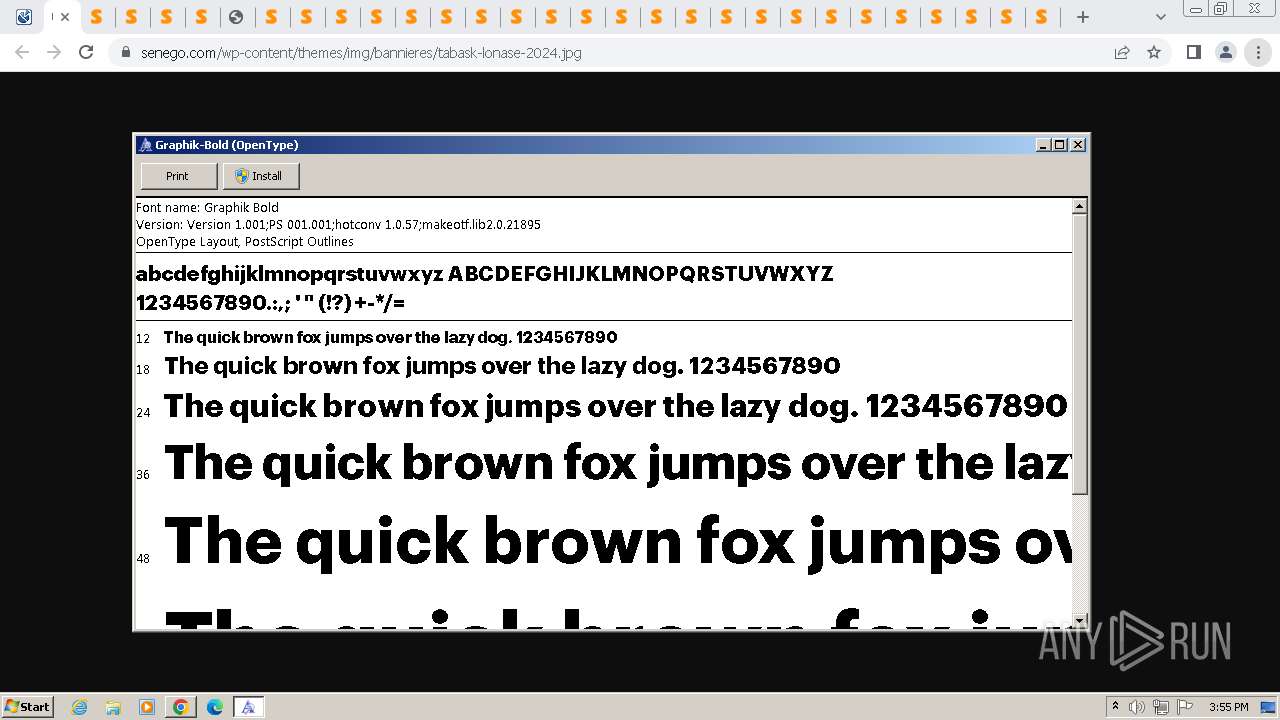
Task: Open the Windows Start menu
Action: [x=28, y=706]
